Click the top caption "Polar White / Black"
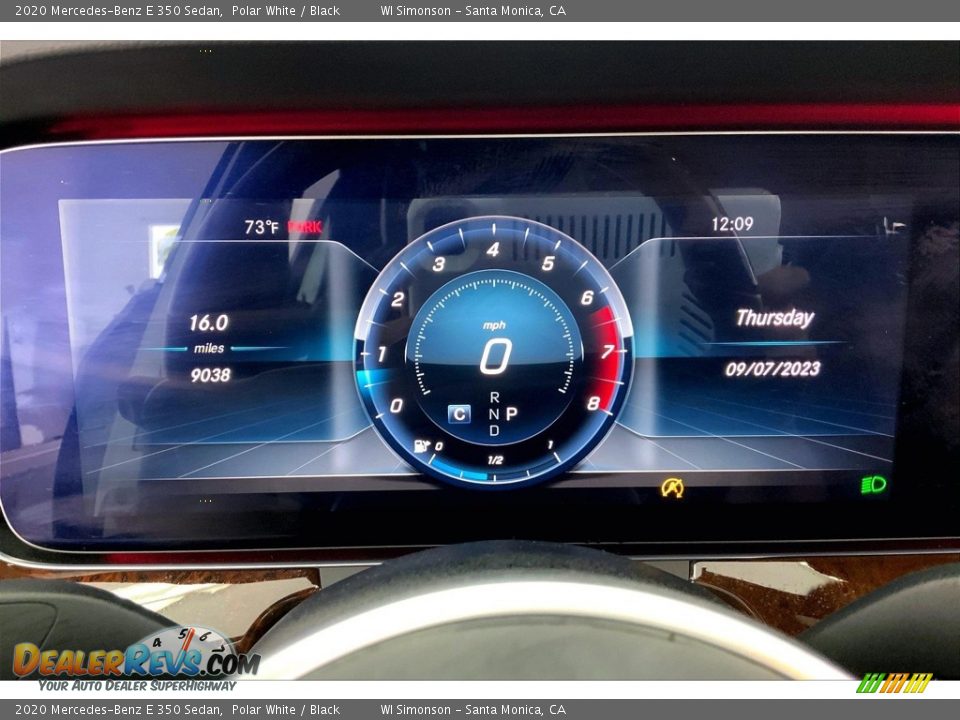960x720 pixels. (x=285, y=10)
